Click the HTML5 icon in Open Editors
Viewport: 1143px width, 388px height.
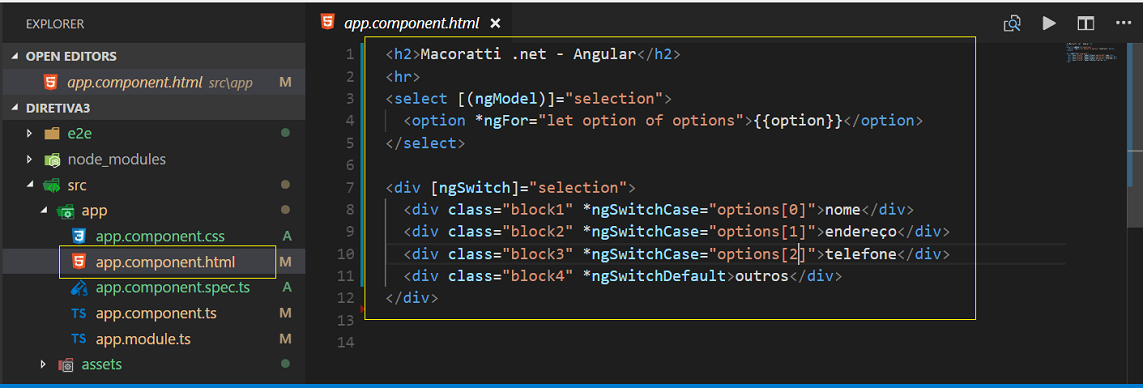(50, 82)
